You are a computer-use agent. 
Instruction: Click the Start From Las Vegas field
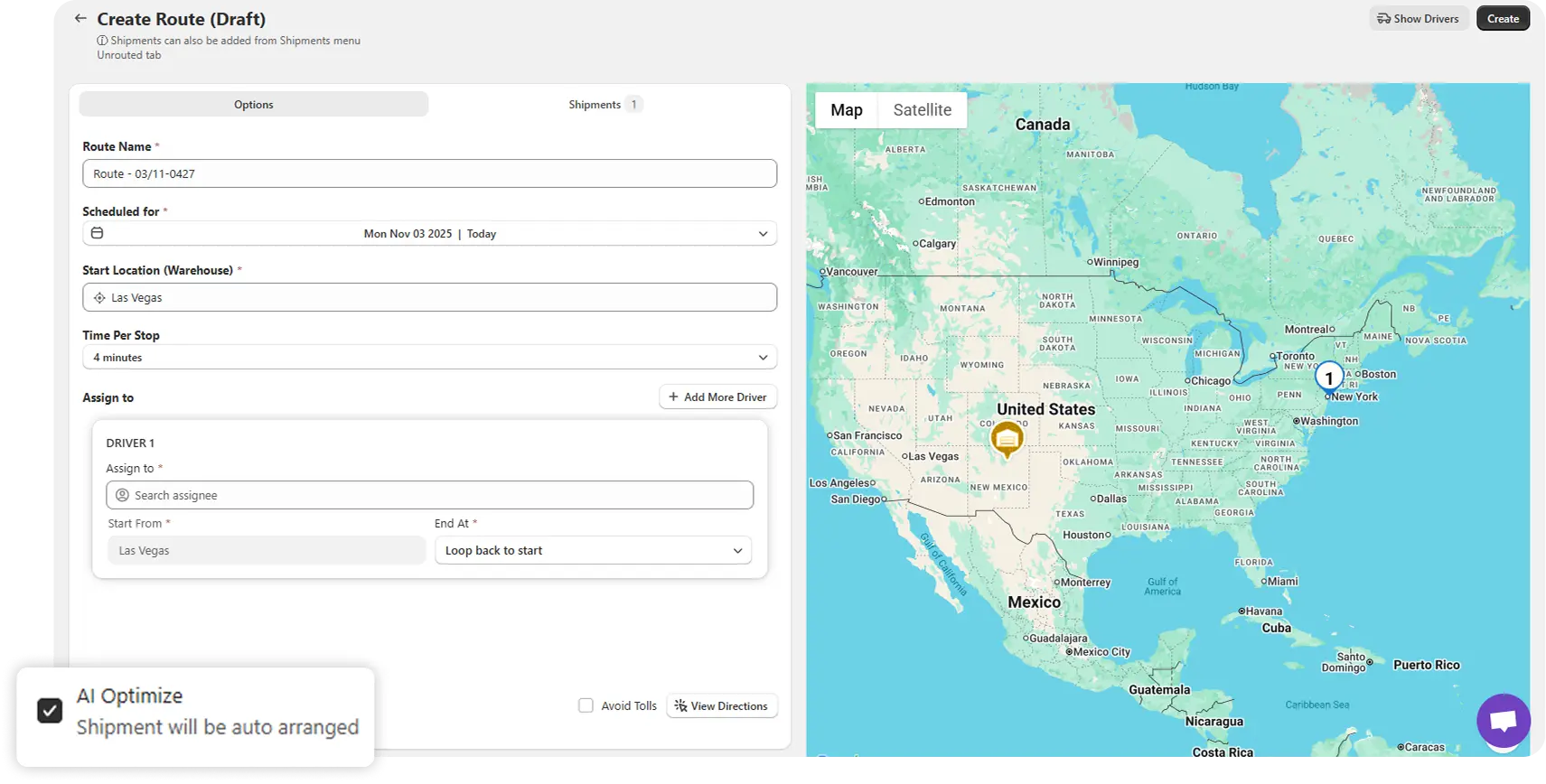(267, 550)
